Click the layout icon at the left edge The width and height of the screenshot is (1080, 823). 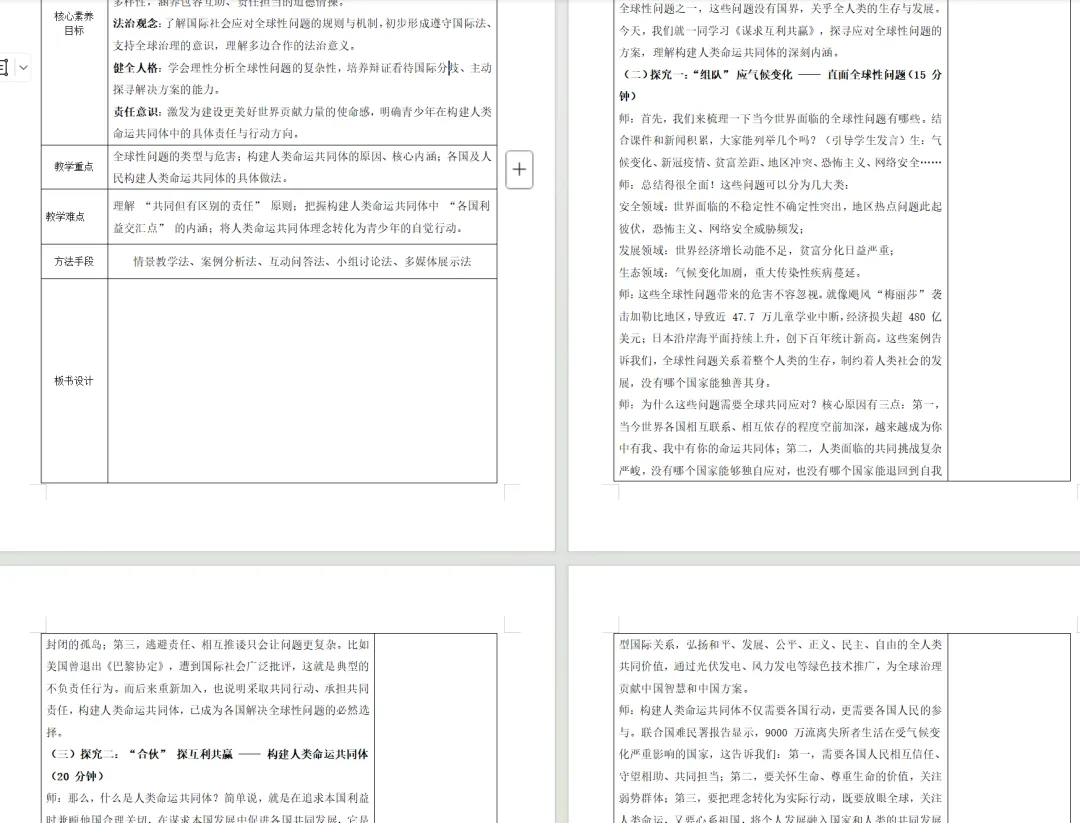tap(3, 67)
